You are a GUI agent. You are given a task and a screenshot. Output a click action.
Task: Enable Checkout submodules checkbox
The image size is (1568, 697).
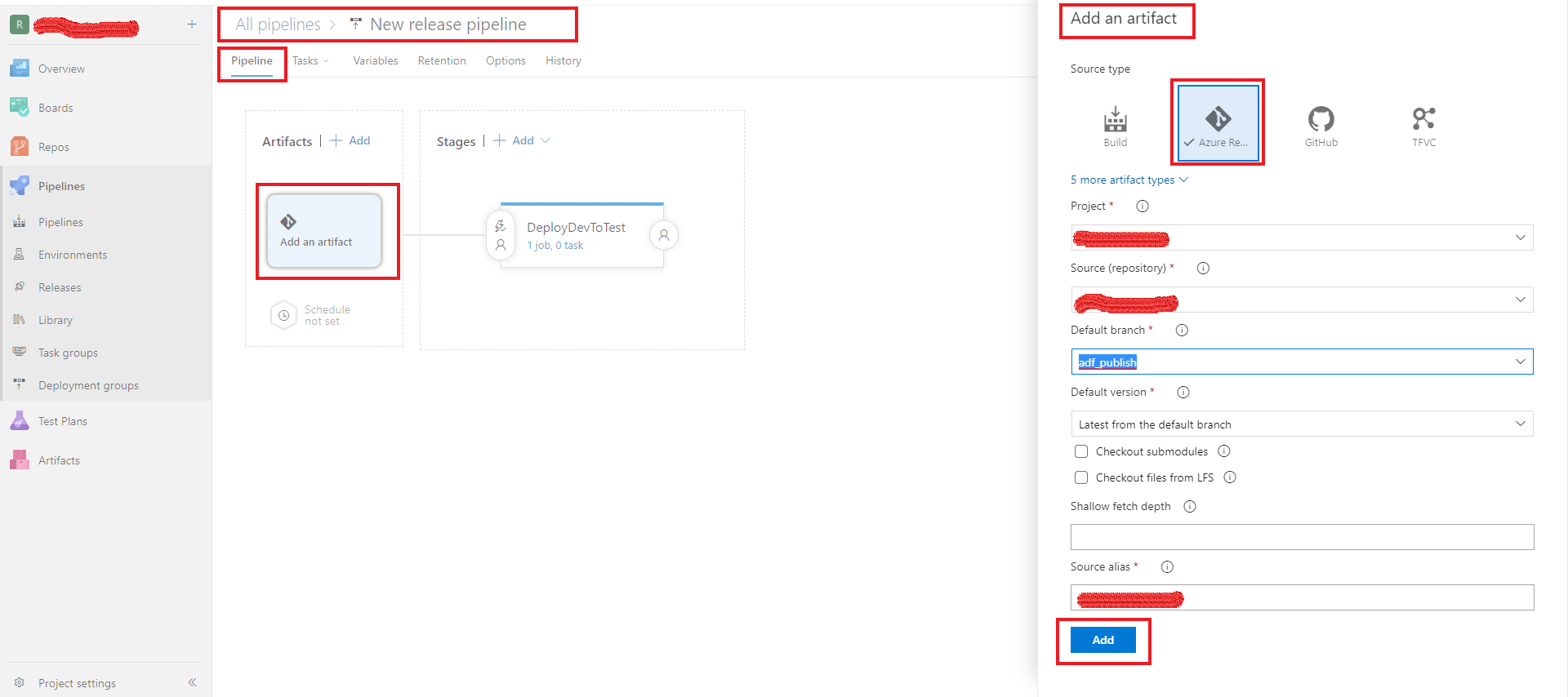click(x=1081, y=451)
